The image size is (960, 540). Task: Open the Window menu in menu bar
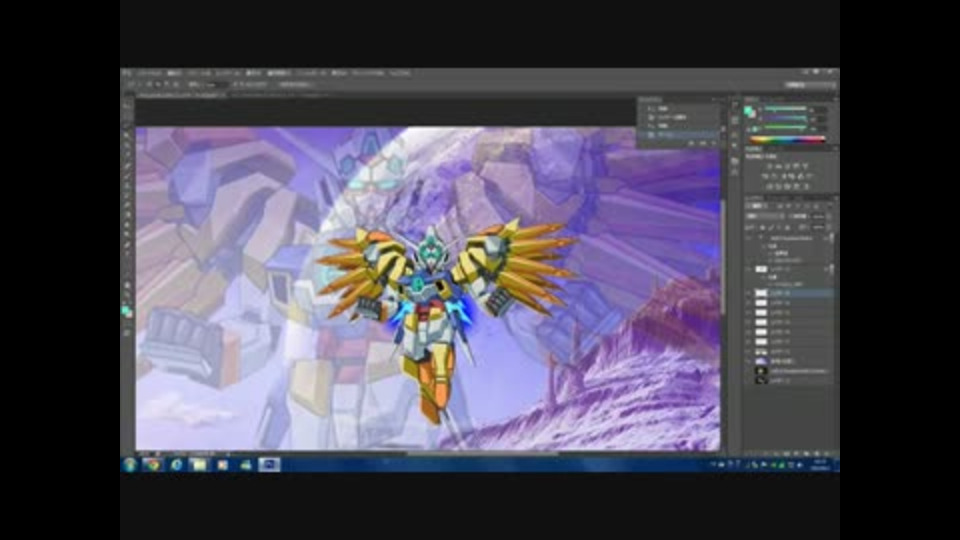pyautogui.click(x=368, y=73)
